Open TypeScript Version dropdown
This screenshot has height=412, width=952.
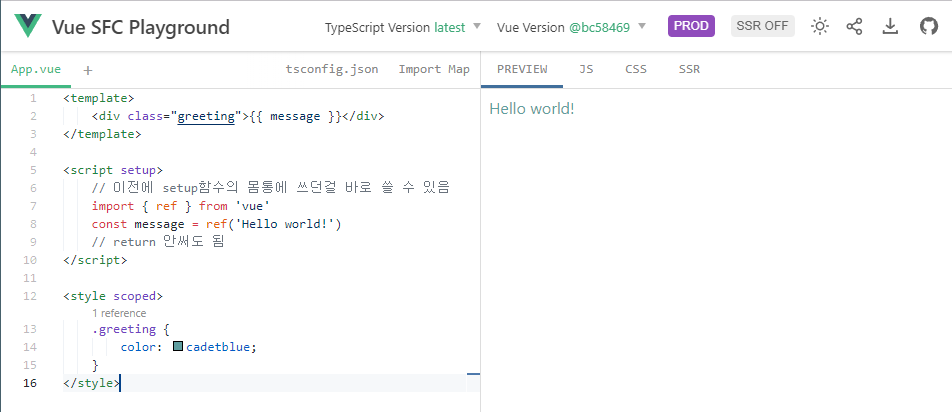[x=403, y=27]
